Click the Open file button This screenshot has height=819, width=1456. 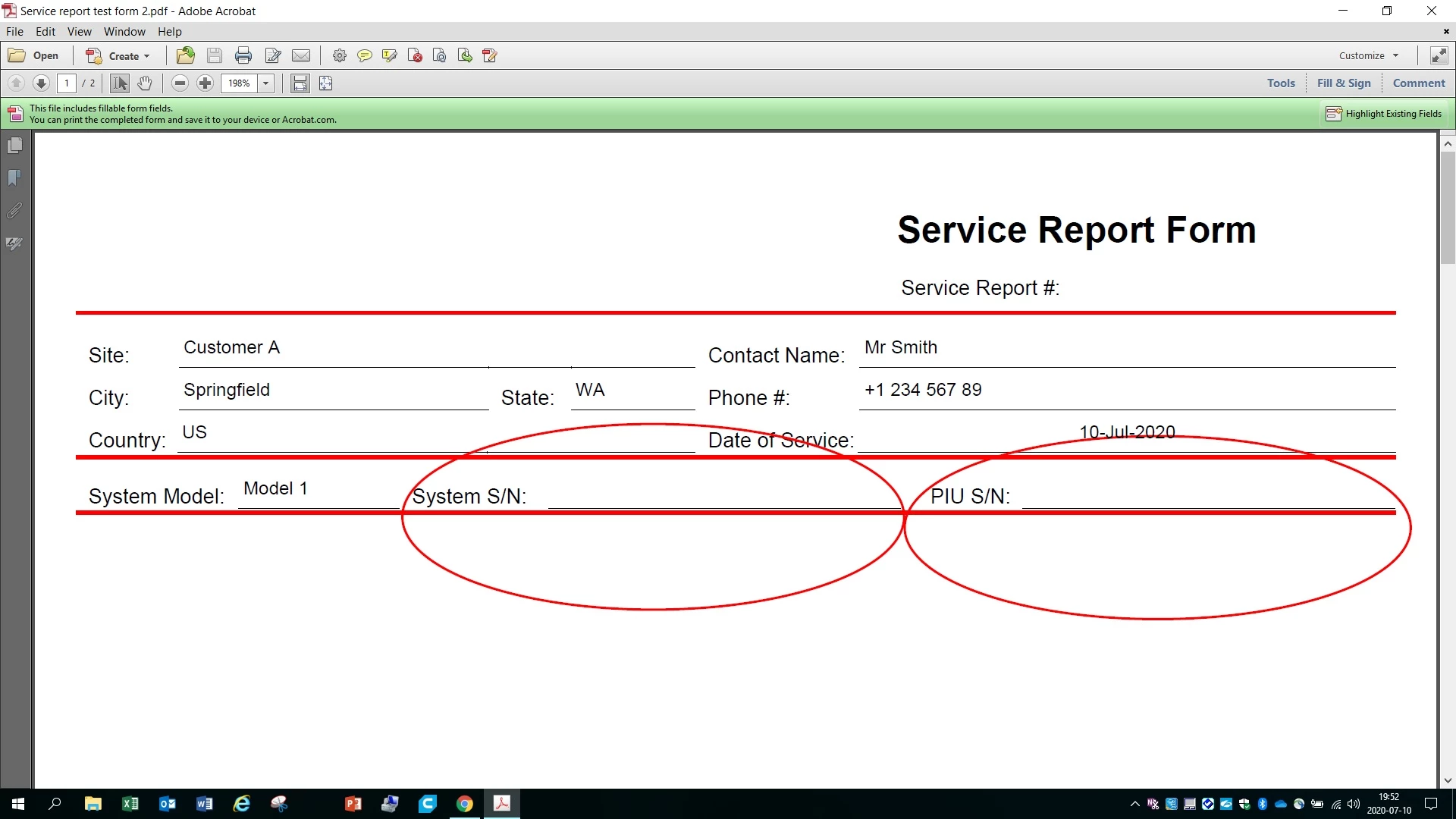point(34,55)
